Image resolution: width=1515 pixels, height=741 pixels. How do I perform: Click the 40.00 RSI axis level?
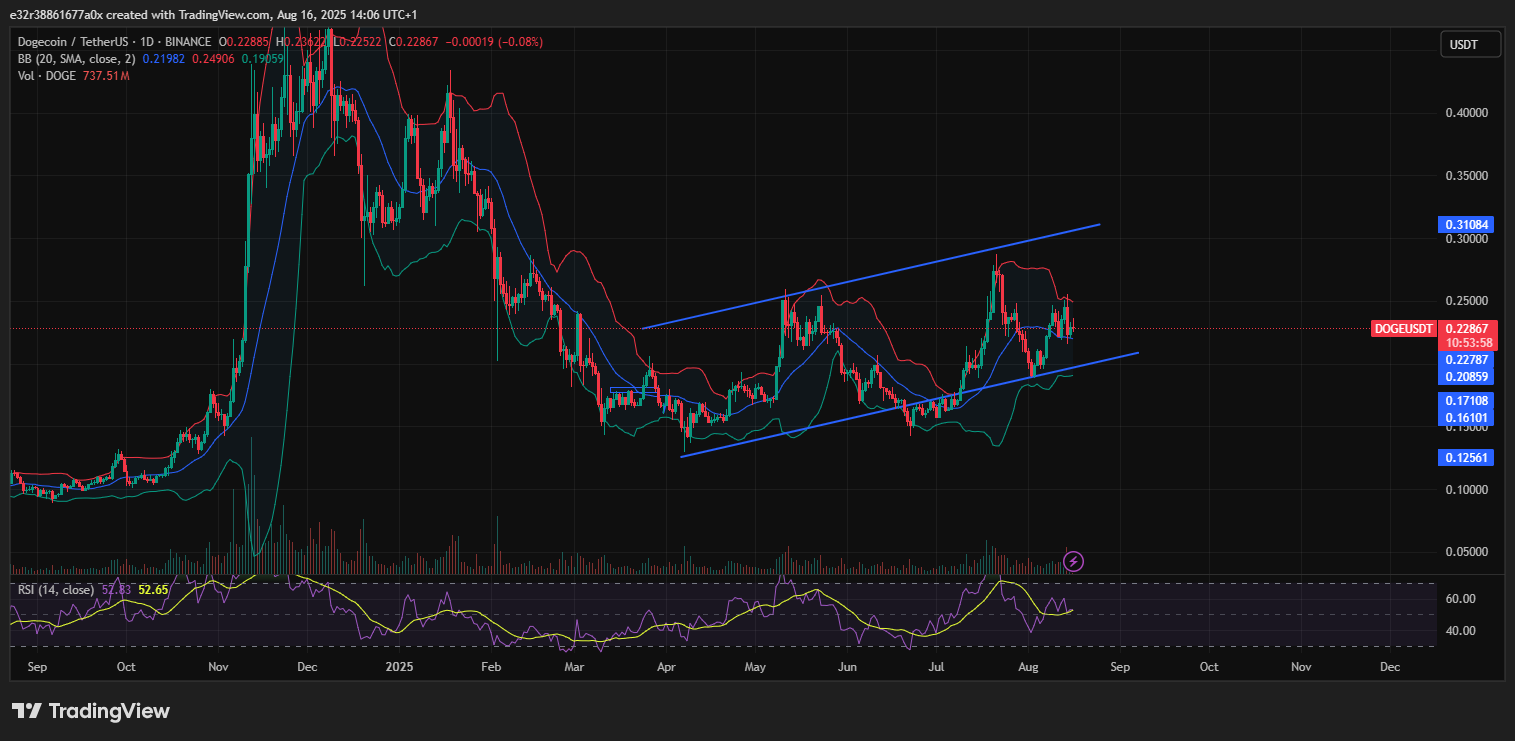(1461, 631)
